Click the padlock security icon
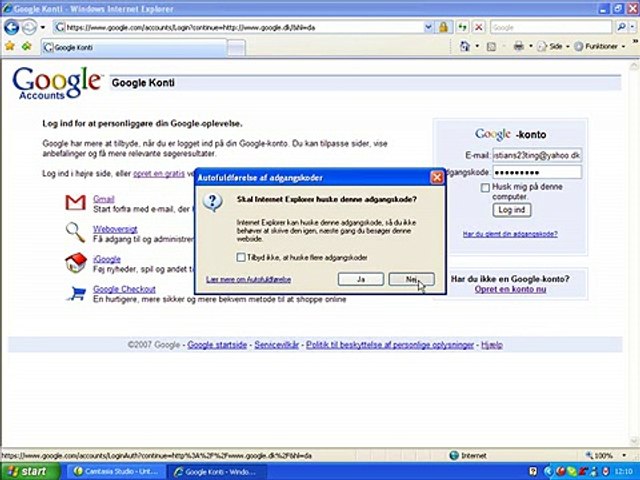This screenshot has width=640, height=480. [x=443, y=27]
